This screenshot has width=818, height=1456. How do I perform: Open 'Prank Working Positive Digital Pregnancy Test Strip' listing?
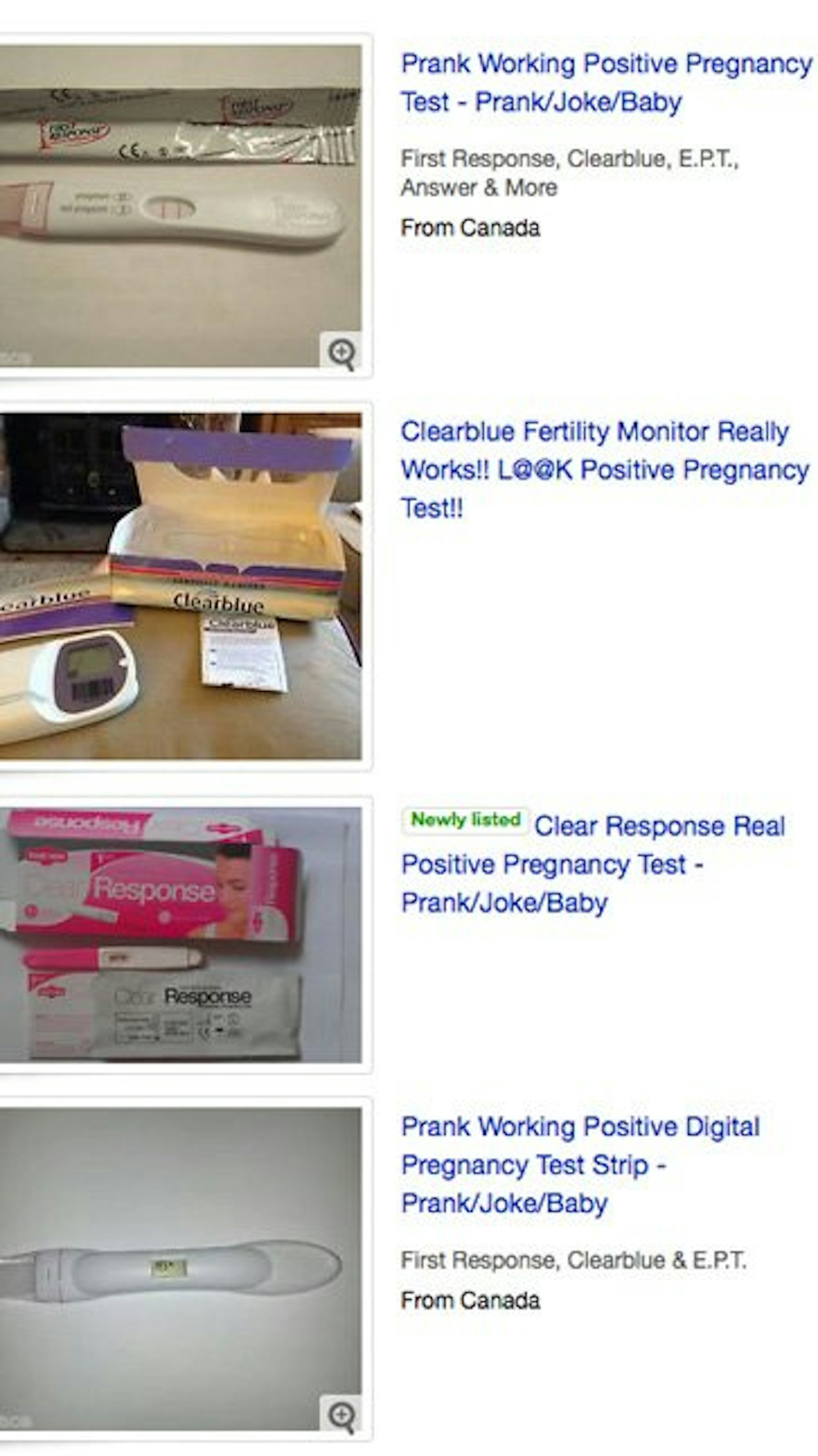581,1165
